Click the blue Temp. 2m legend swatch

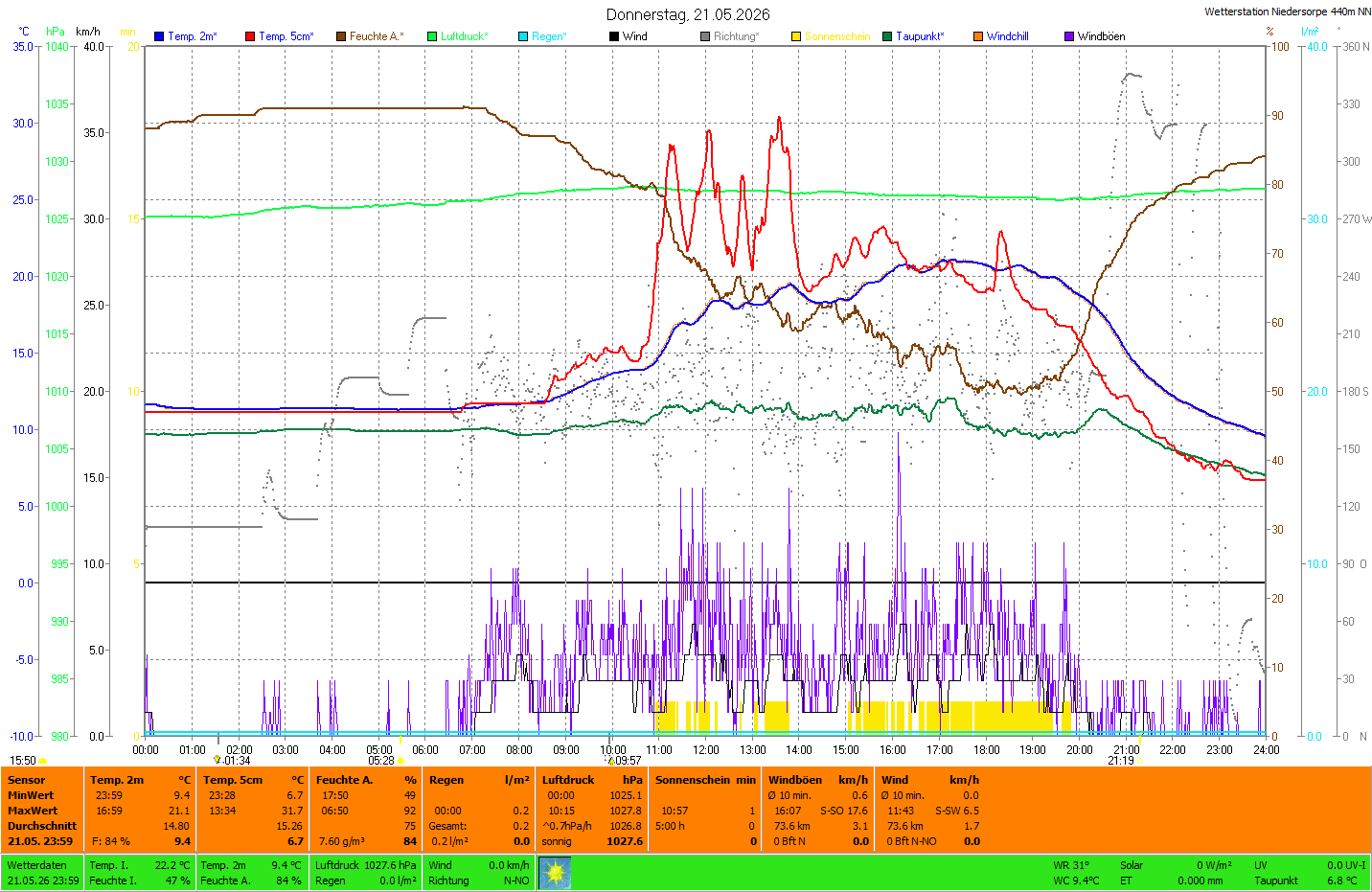[x=159, y=36]
